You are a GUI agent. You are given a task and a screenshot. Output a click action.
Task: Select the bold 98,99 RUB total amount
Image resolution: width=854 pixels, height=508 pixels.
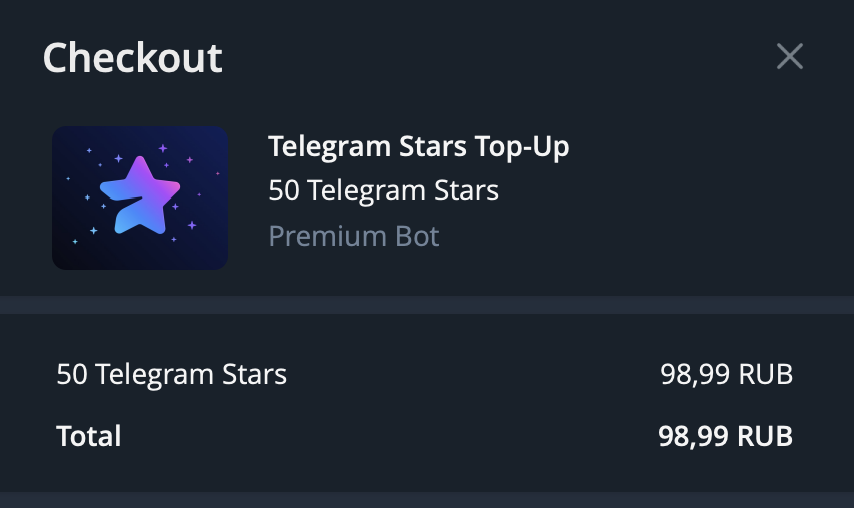coord(725,436)
